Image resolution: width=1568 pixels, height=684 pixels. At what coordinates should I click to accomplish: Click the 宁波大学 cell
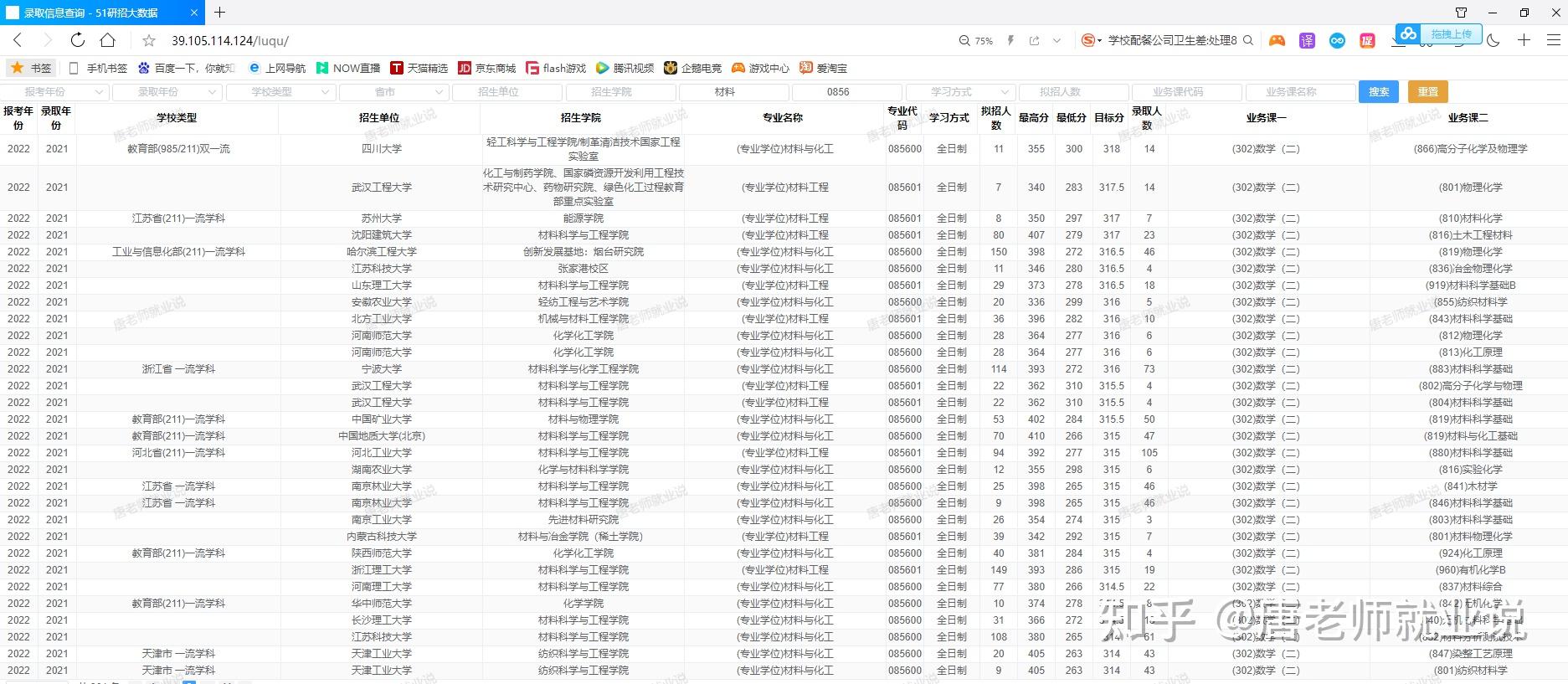click(x=382, y=369)
